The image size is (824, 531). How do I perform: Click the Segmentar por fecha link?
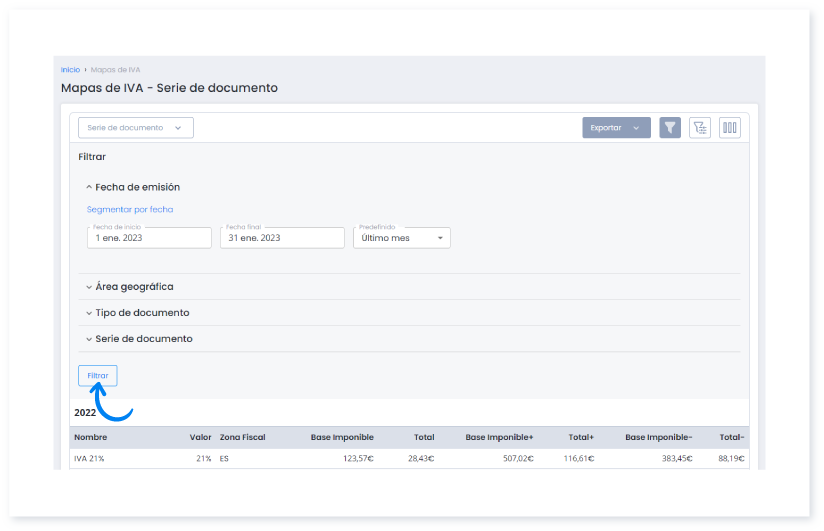130,210
